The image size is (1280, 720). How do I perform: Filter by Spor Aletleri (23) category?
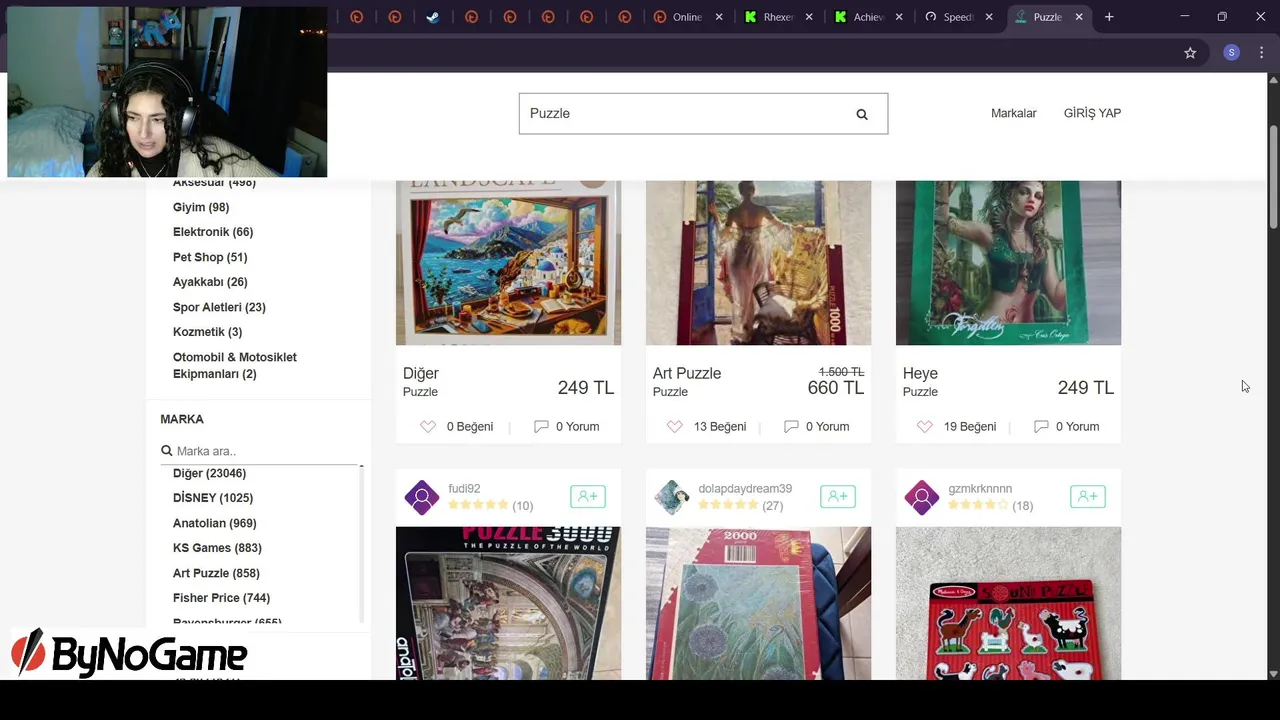(x=219, y=307)
